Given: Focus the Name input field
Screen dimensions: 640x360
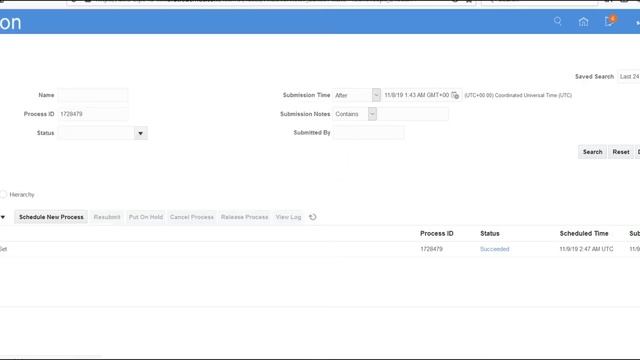Looking at the screenshot, I should 93,95.
